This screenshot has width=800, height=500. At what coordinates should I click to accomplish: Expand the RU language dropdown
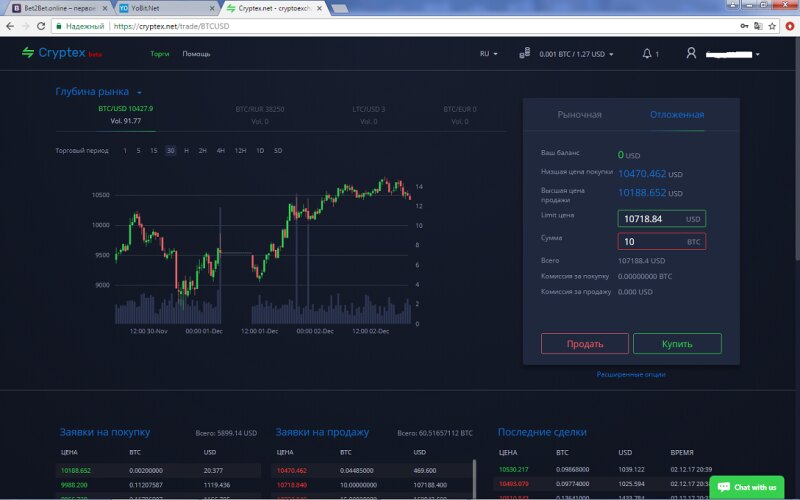point(489,54)
